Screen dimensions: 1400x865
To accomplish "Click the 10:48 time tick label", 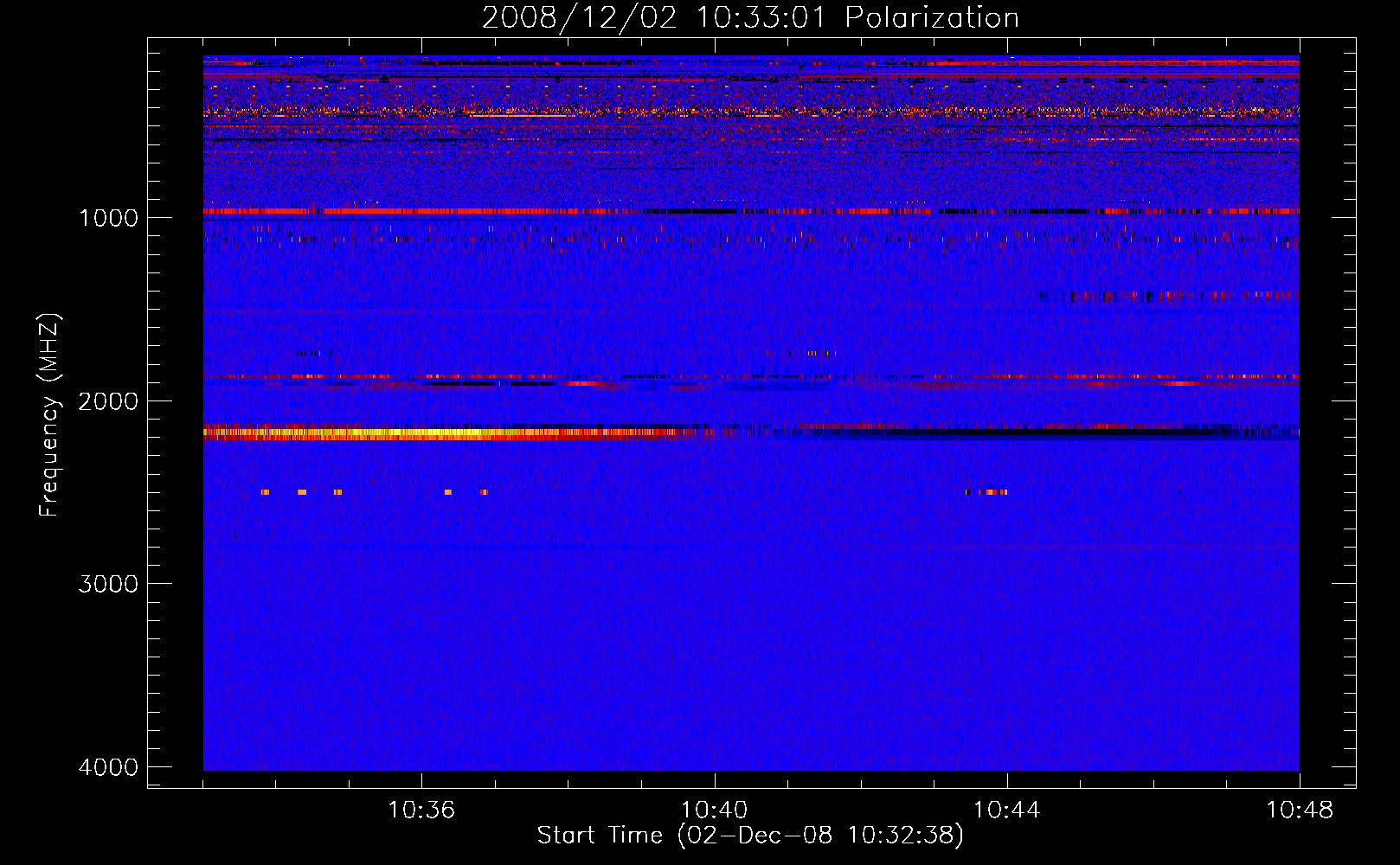I will (x=1300, y=811).
